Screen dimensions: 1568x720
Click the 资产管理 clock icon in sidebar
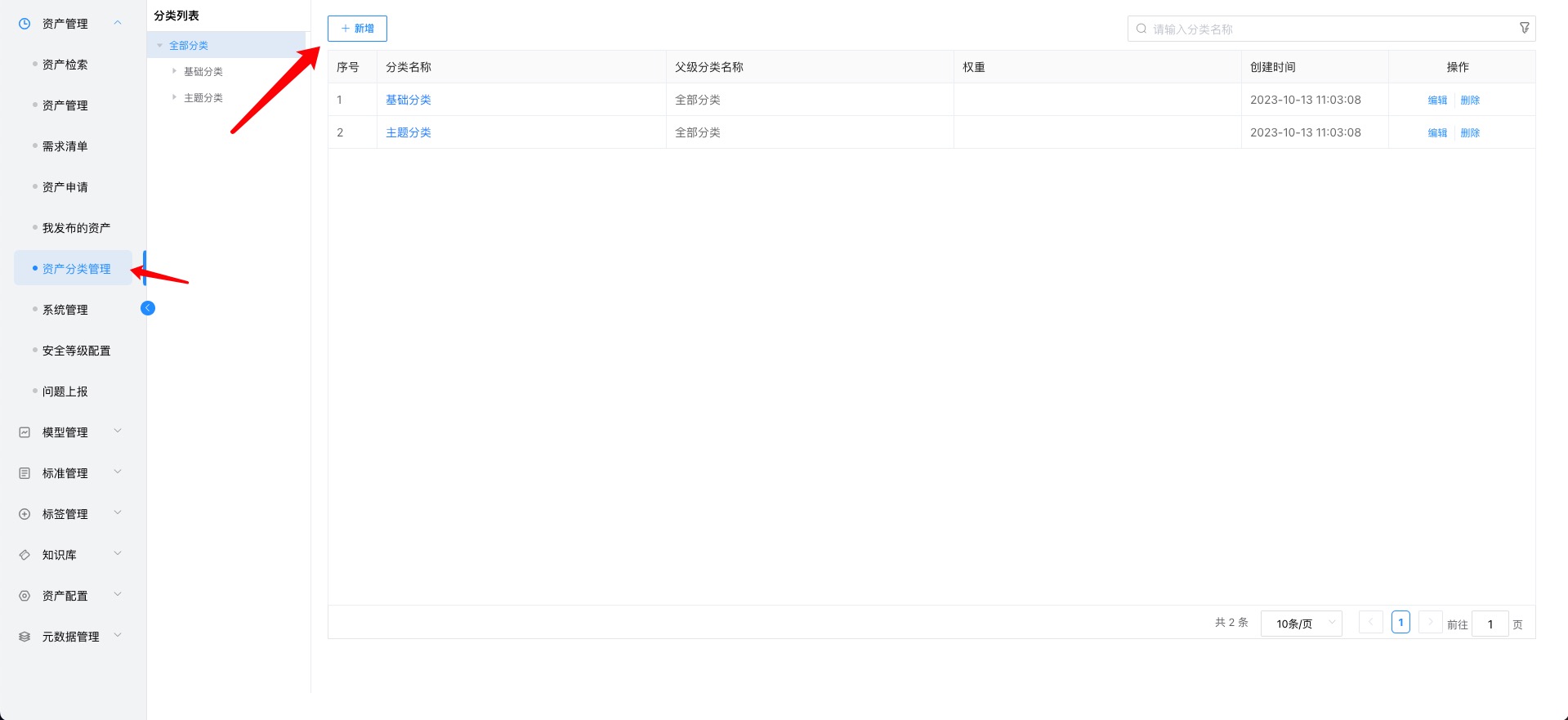pyautogui.click(x=25, y=24)
